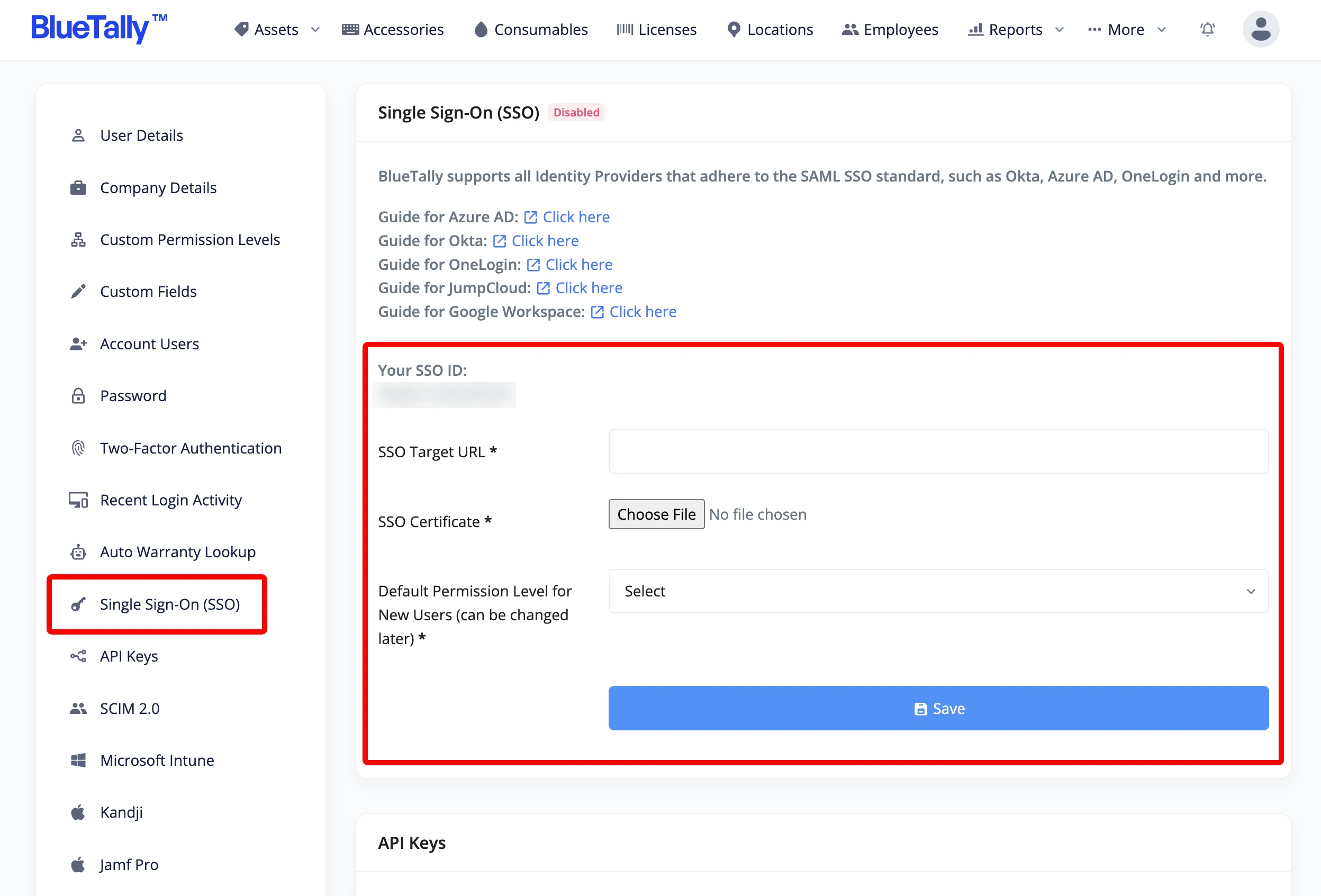This screenshot has width=1321, height=896.
Task: Click the Auto Warranty Lookup robot icon
Action: [78, 552]
